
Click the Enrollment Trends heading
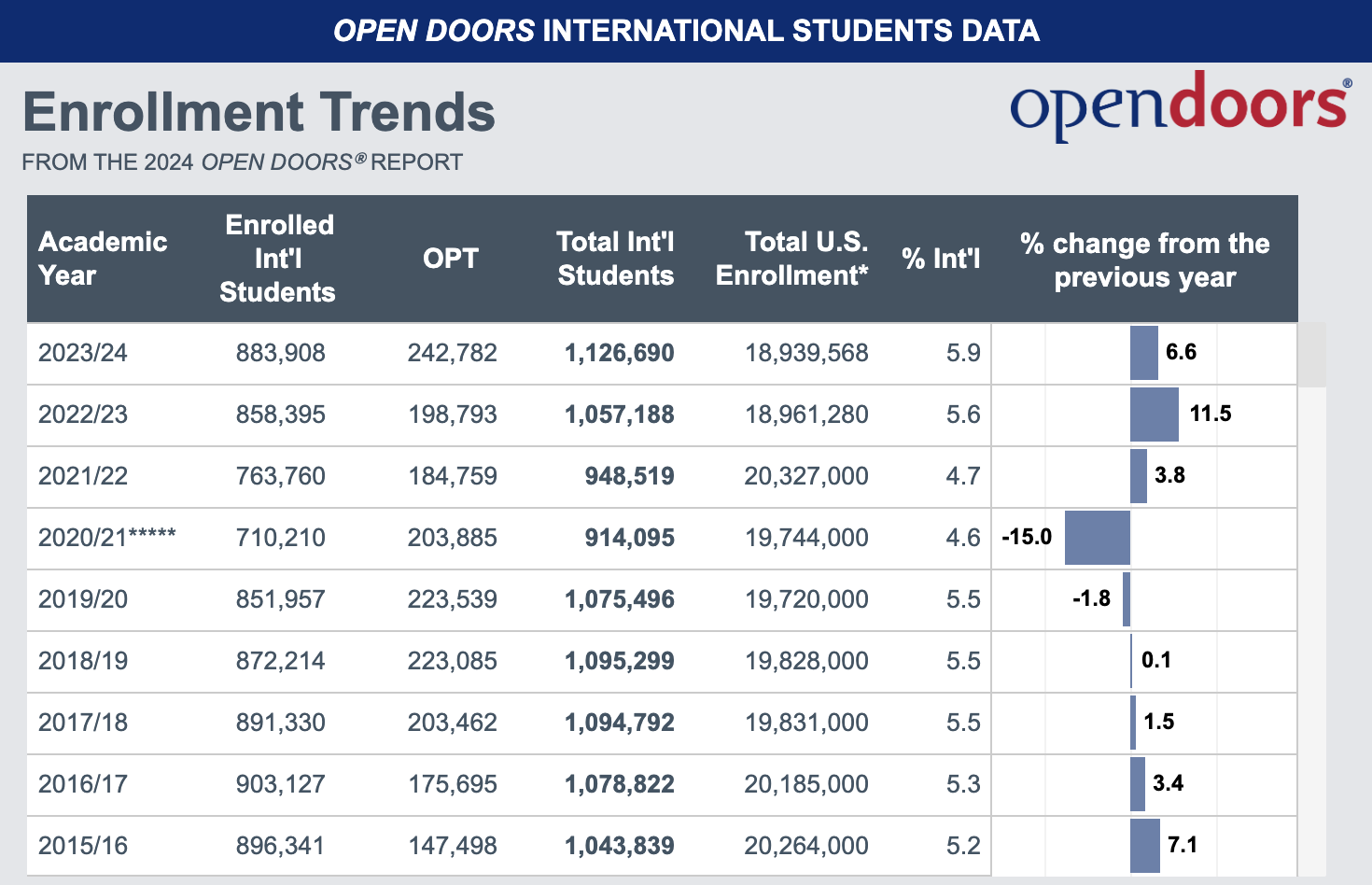tap(259, 113)
